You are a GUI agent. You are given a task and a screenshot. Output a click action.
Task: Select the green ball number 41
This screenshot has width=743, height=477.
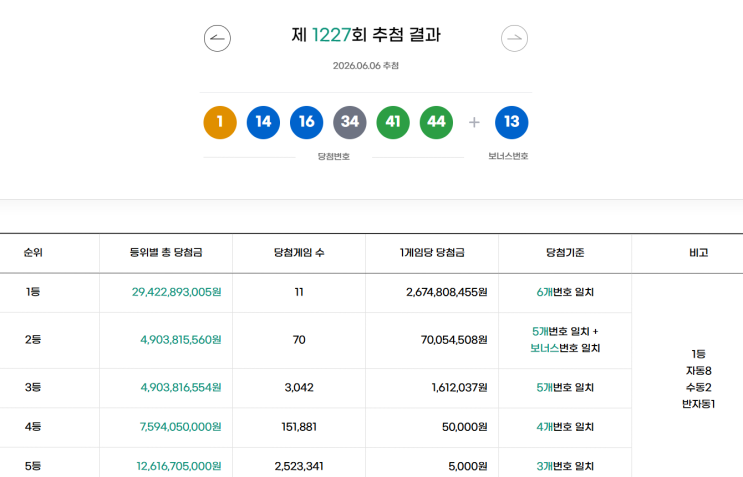click(x=393, y=122)
